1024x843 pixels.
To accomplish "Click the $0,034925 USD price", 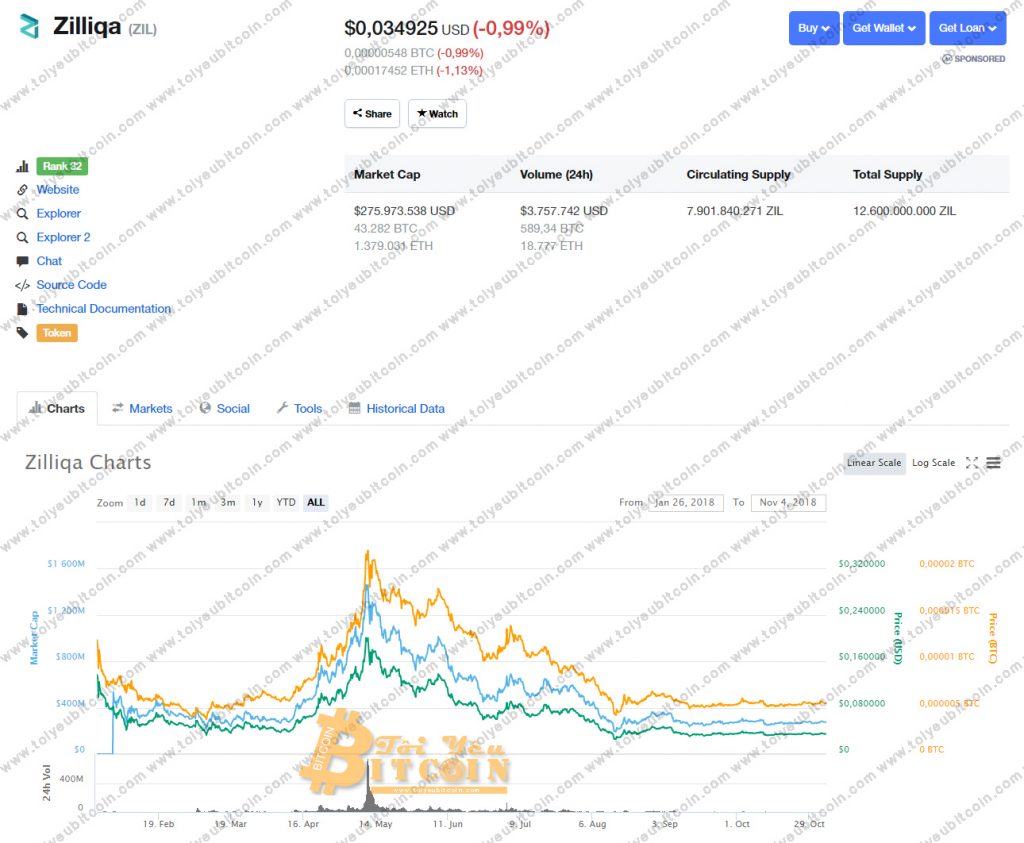I will [x=407, y=29].
